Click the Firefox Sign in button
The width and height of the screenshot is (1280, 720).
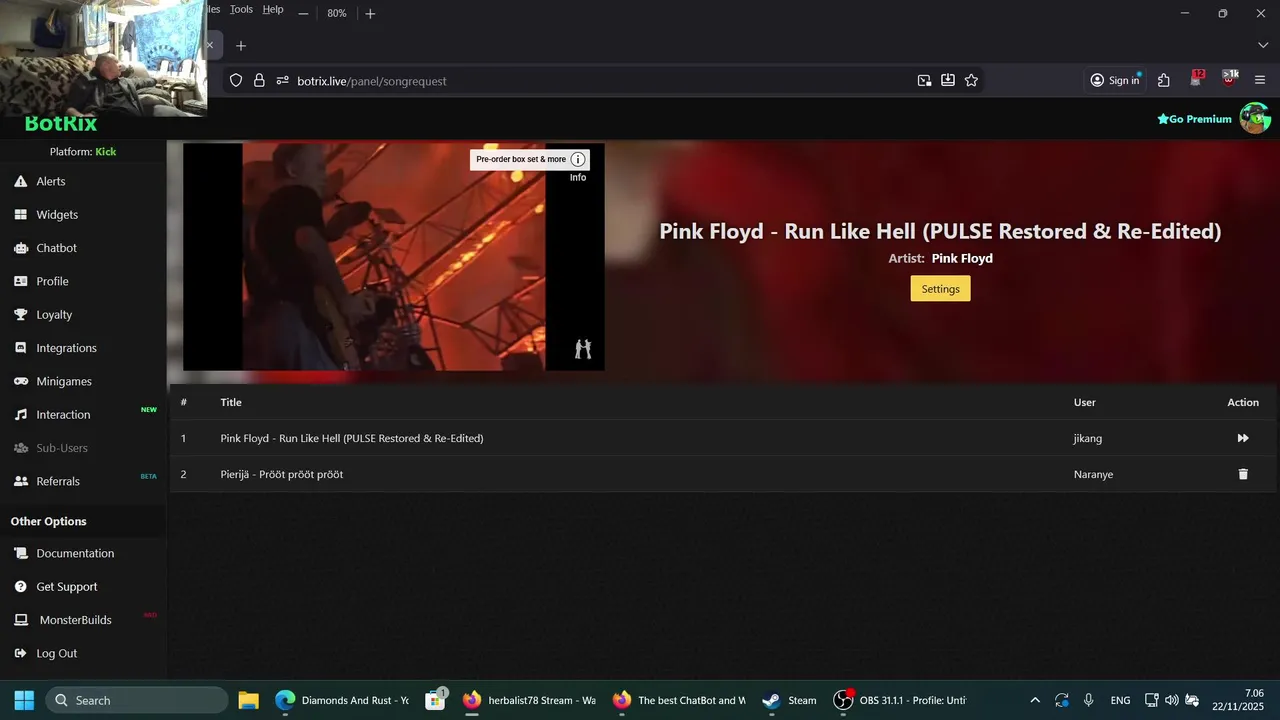click(1115, 81)
